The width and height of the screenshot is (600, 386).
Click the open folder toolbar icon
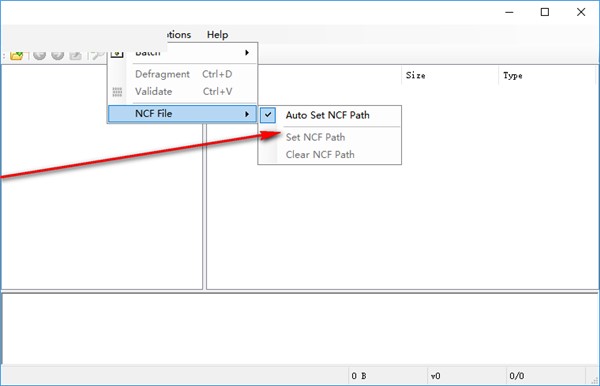tap(16, 55)
